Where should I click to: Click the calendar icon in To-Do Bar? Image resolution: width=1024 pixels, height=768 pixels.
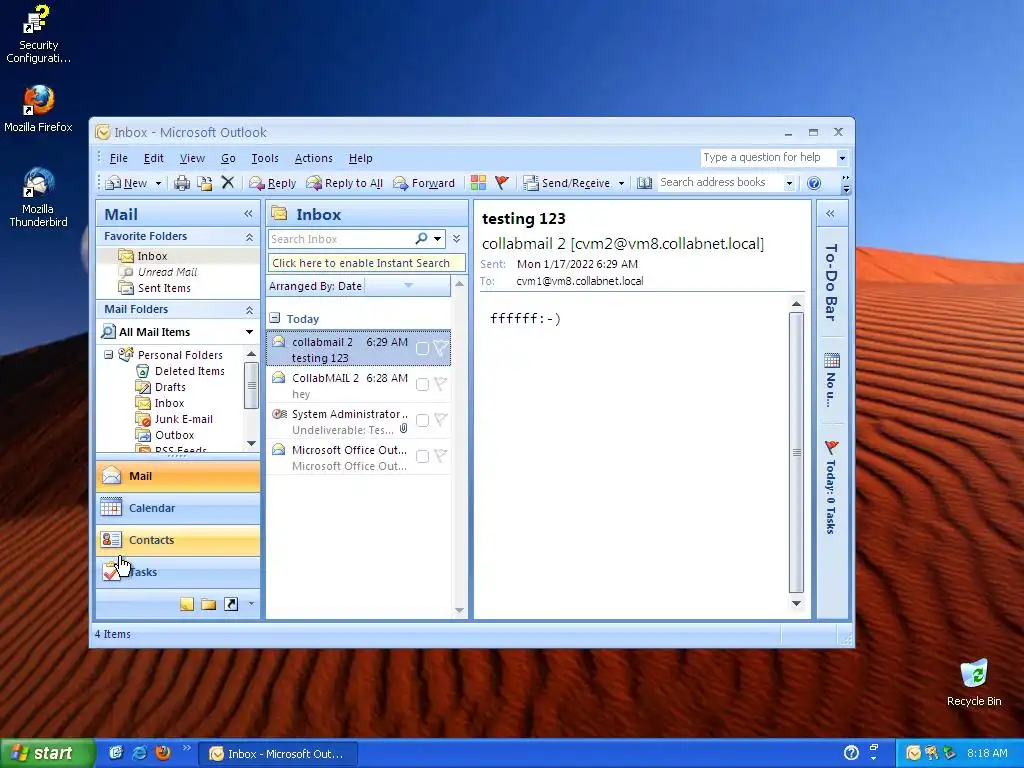pos(831,360)
